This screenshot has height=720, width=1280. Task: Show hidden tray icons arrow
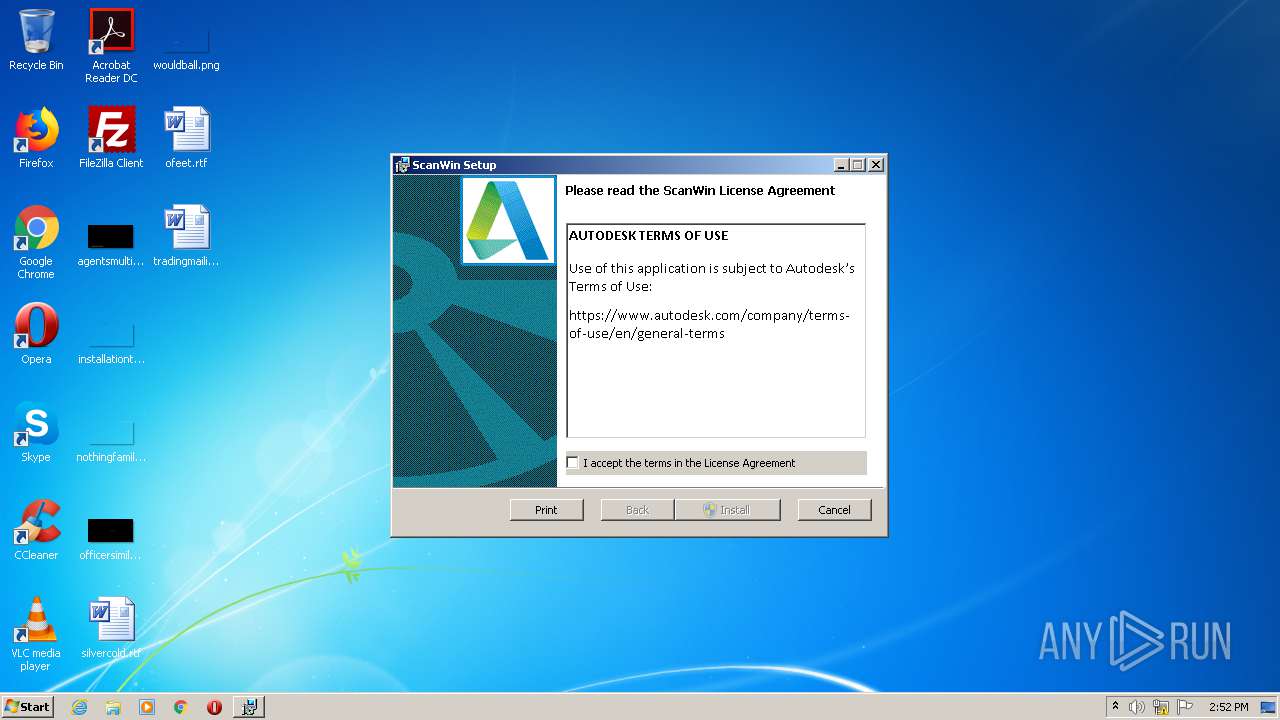click(1115, 707)
